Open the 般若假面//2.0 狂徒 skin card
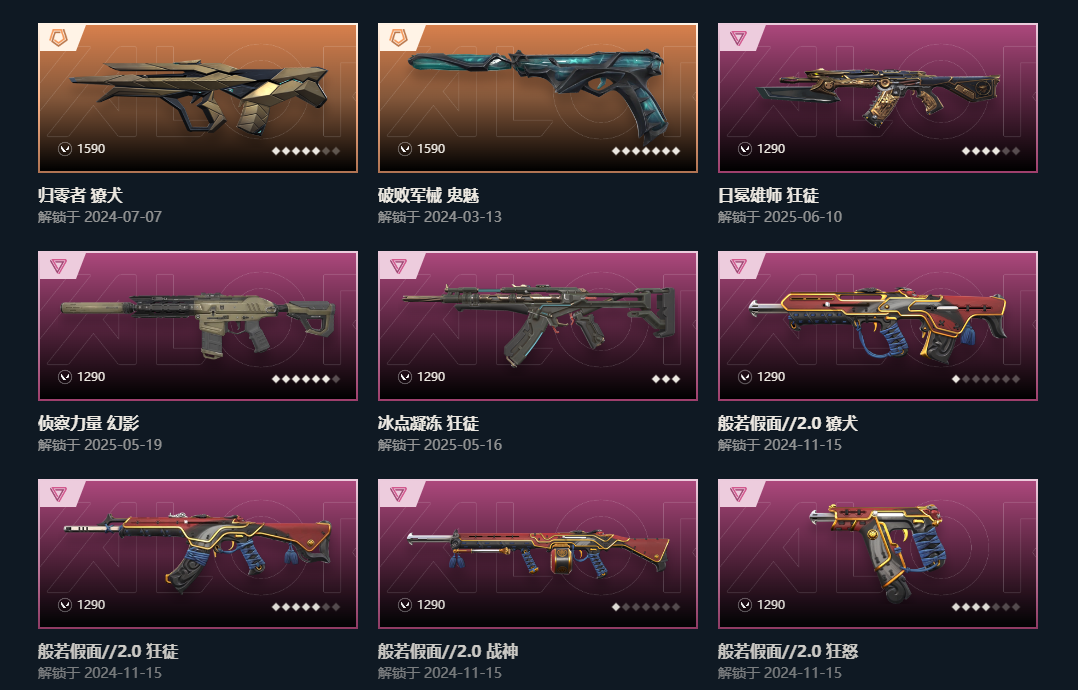Viewport: 1078px width, 690px height. (x=198, y=554)
